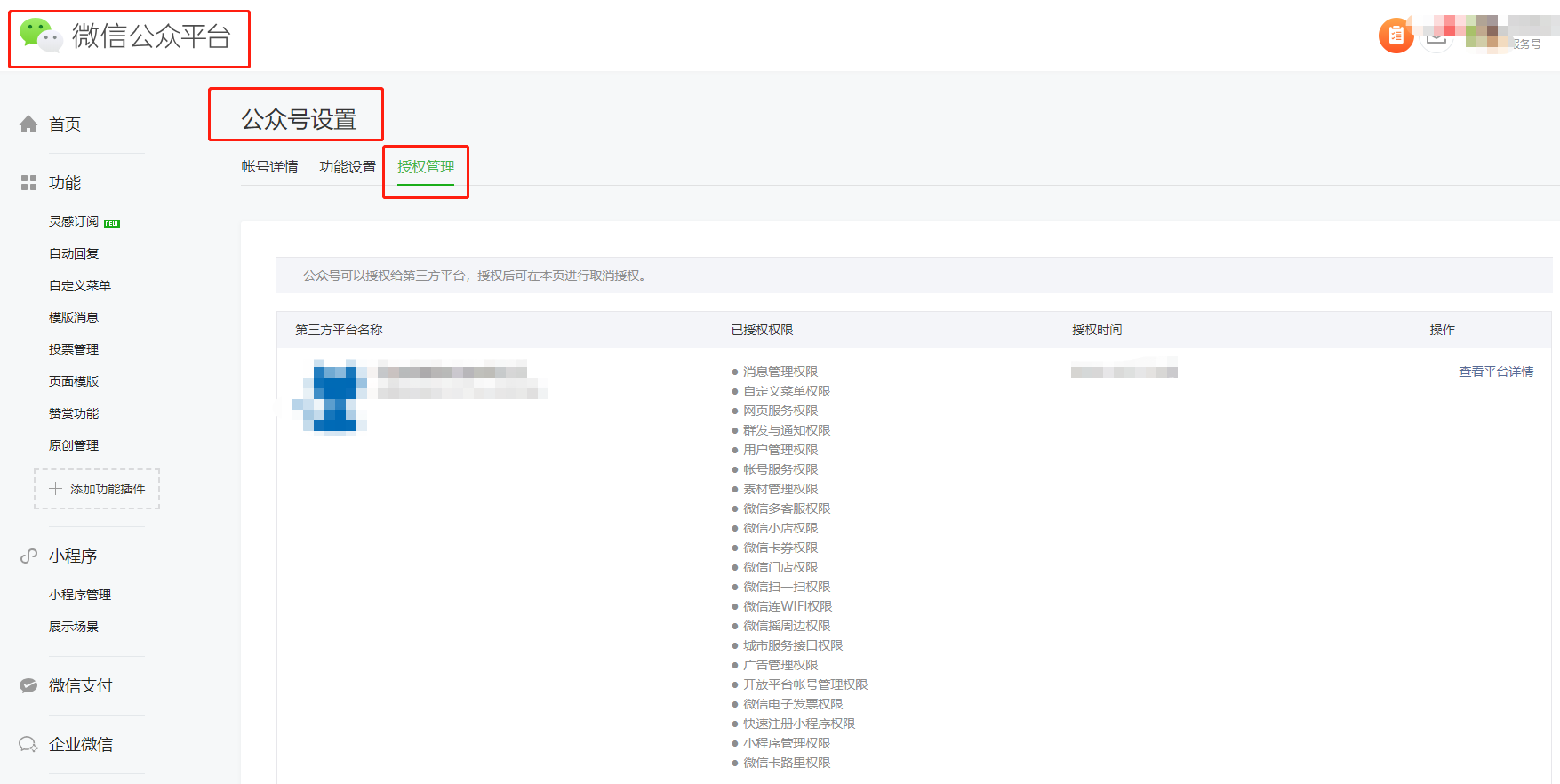Viewport: 1560px width, 784px height.
Task: Go to 页面模版
Action: [74, 381]
